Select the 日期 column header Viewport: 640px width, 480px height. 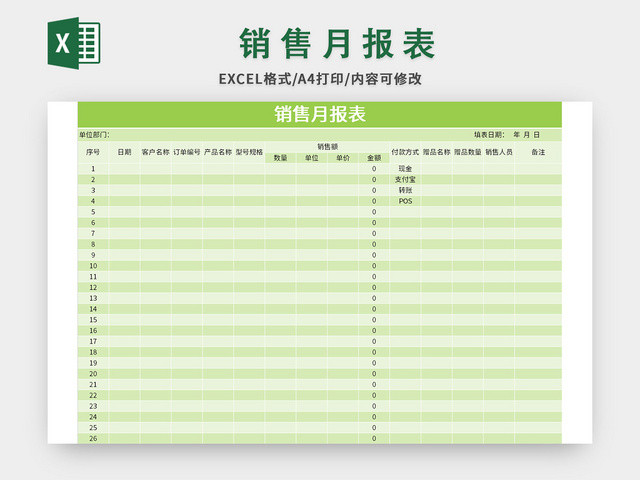point(124,152)
